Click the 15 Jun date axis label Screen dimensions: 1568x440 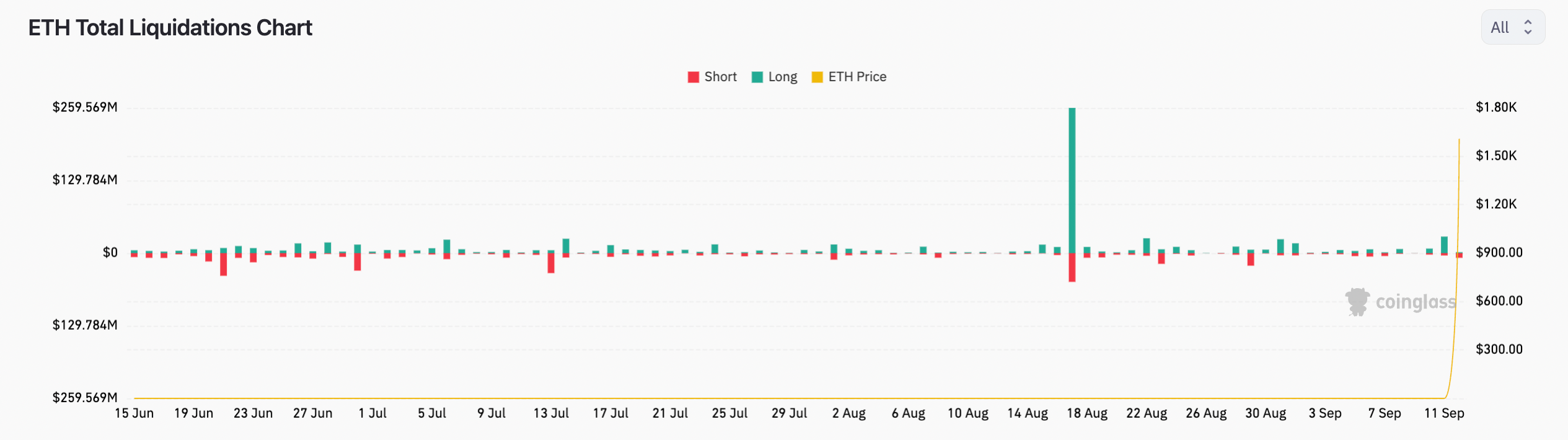(x=134, y=413)
